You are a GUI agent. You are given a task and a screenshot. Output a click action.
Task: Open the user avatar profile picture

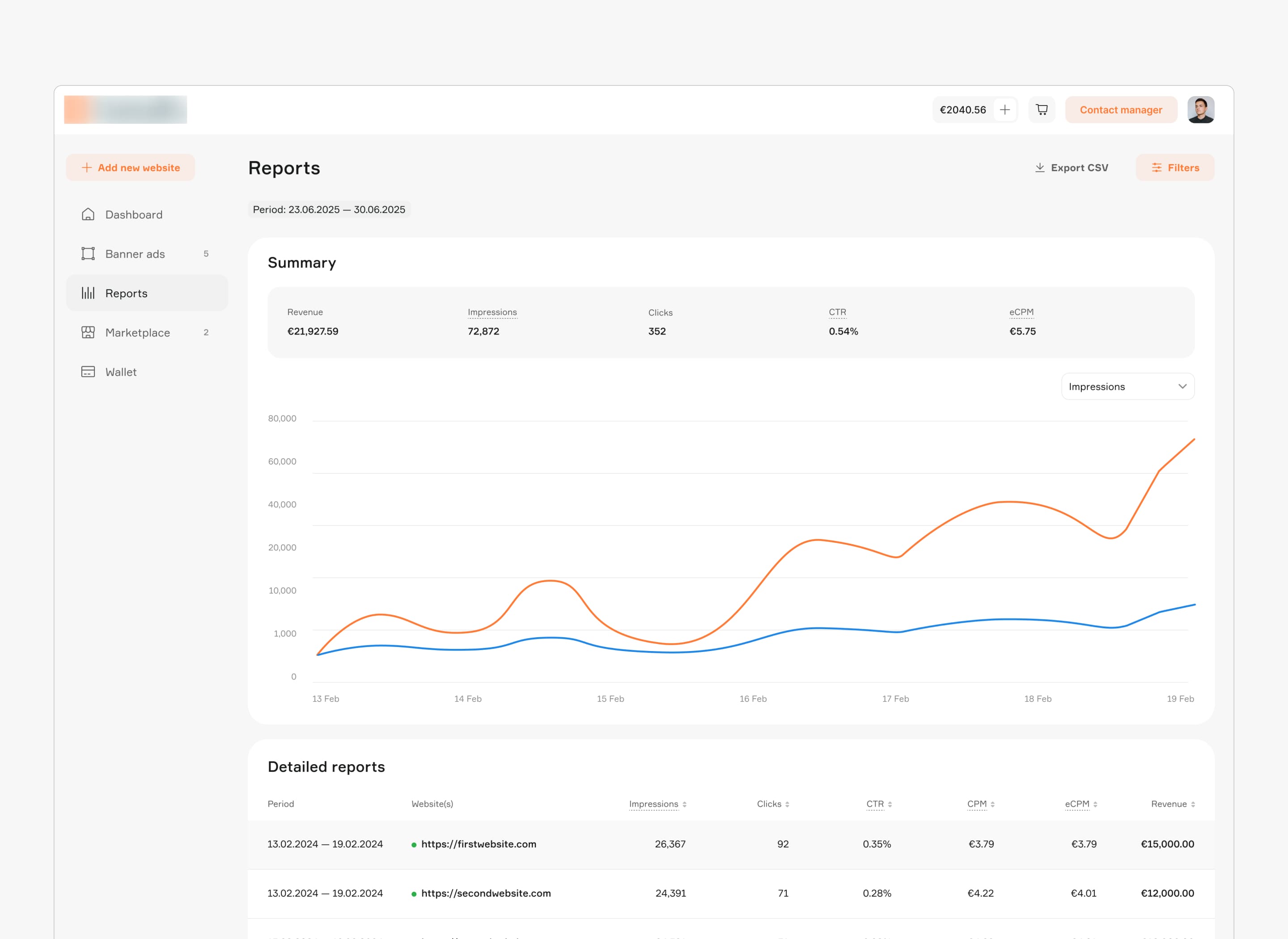tap(1200, 110)
